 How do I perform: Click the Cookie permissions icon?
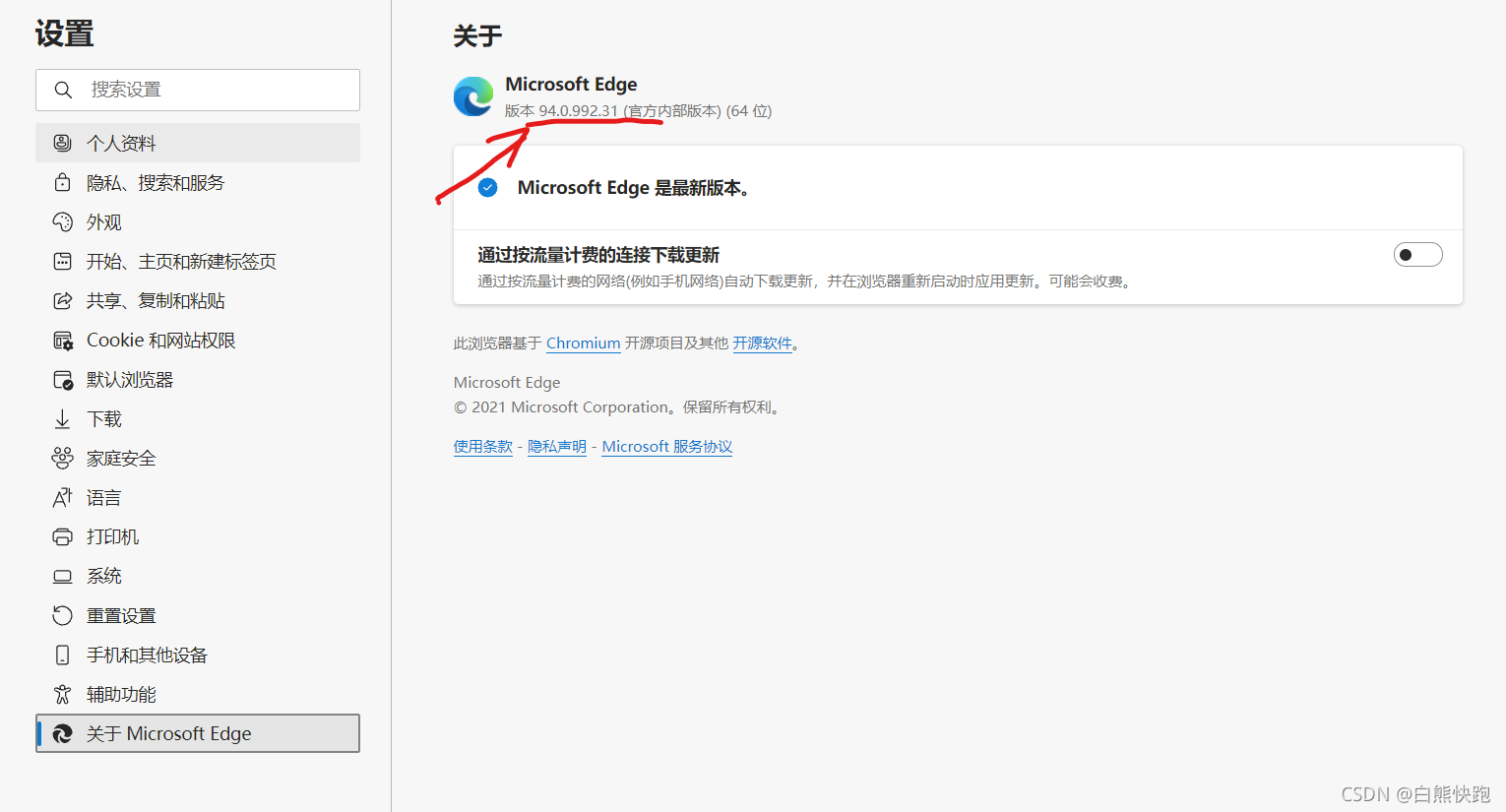tap(62, 341)
